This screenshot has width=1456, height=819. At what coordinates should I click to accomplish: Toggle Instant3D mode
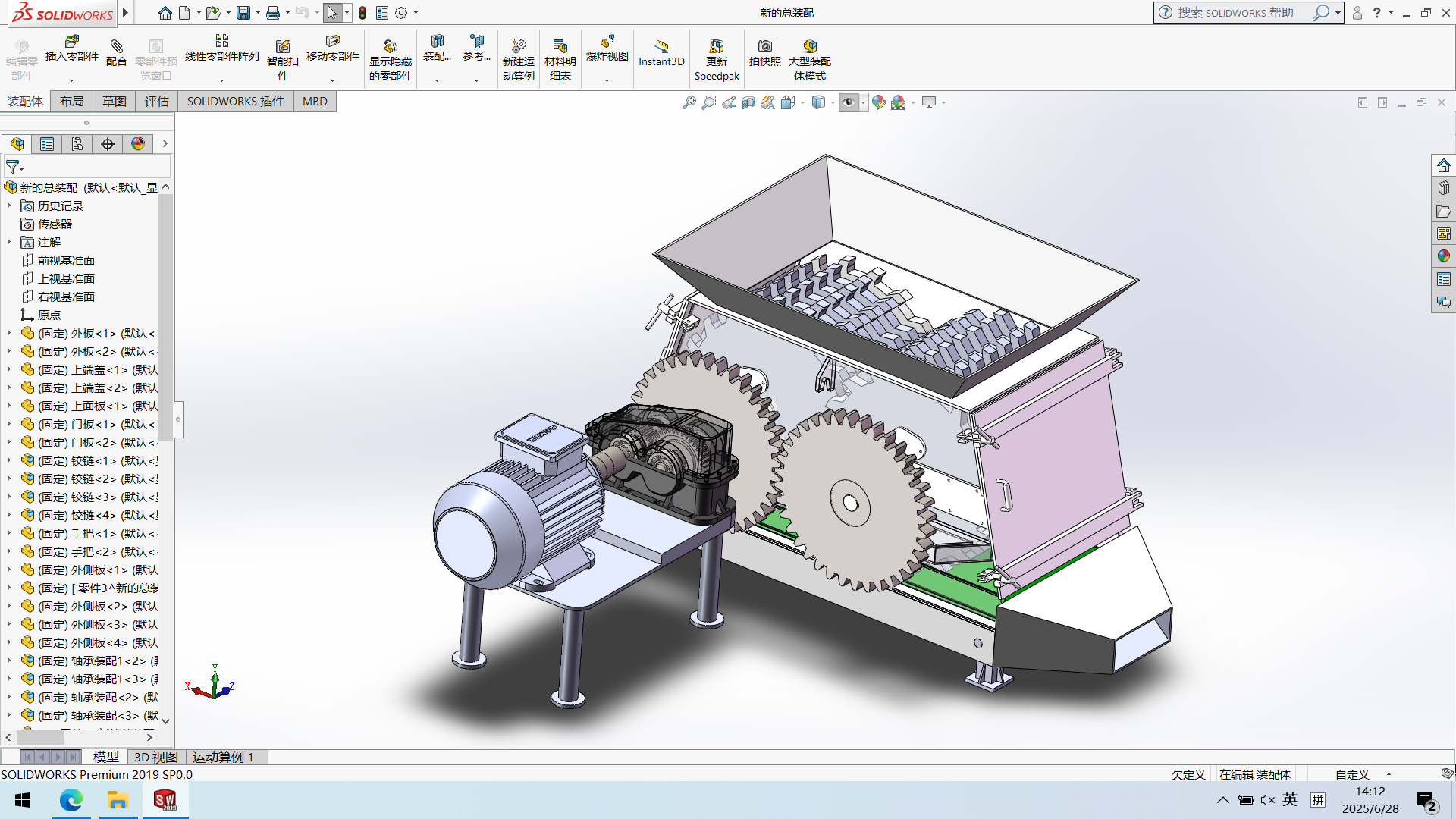661,53
